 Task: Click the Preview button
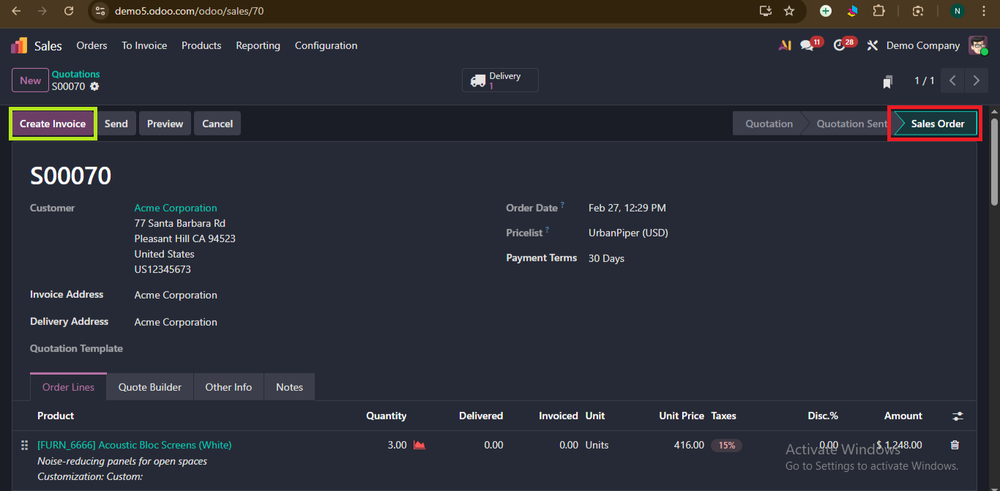click(165, 124)
